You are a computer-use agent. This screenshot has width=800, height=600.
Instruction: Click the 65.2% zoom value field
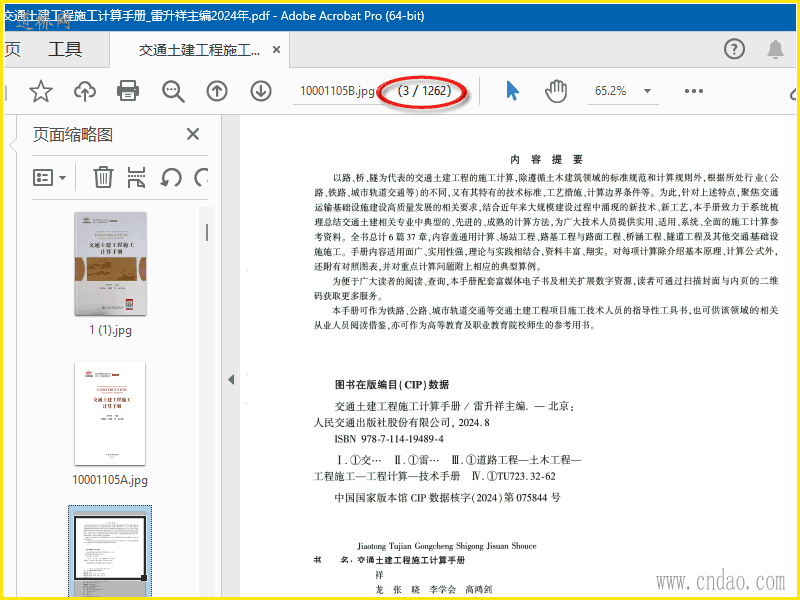pos(610,91)
